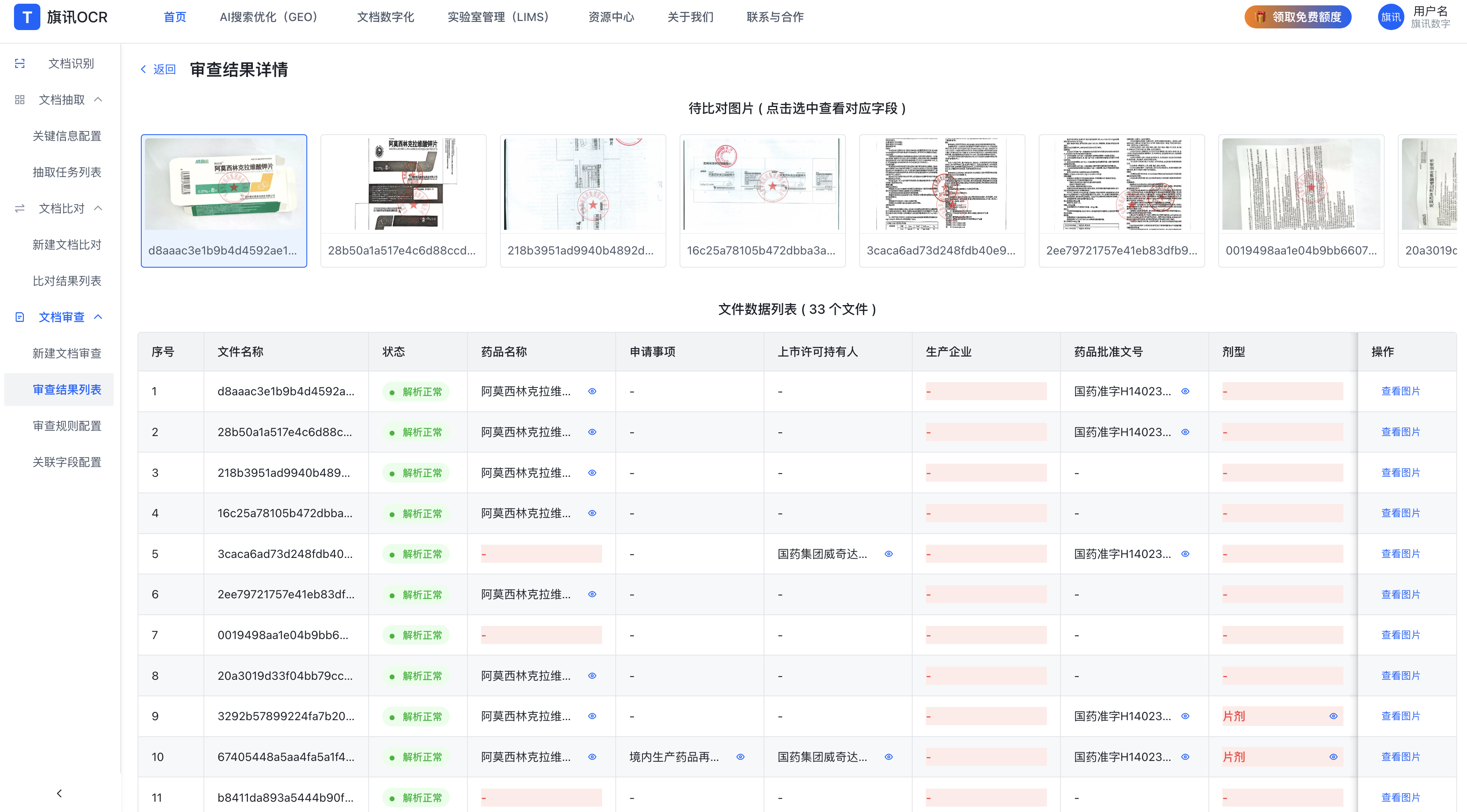Click 查看图片 link in row 5

click(1400, 553)
